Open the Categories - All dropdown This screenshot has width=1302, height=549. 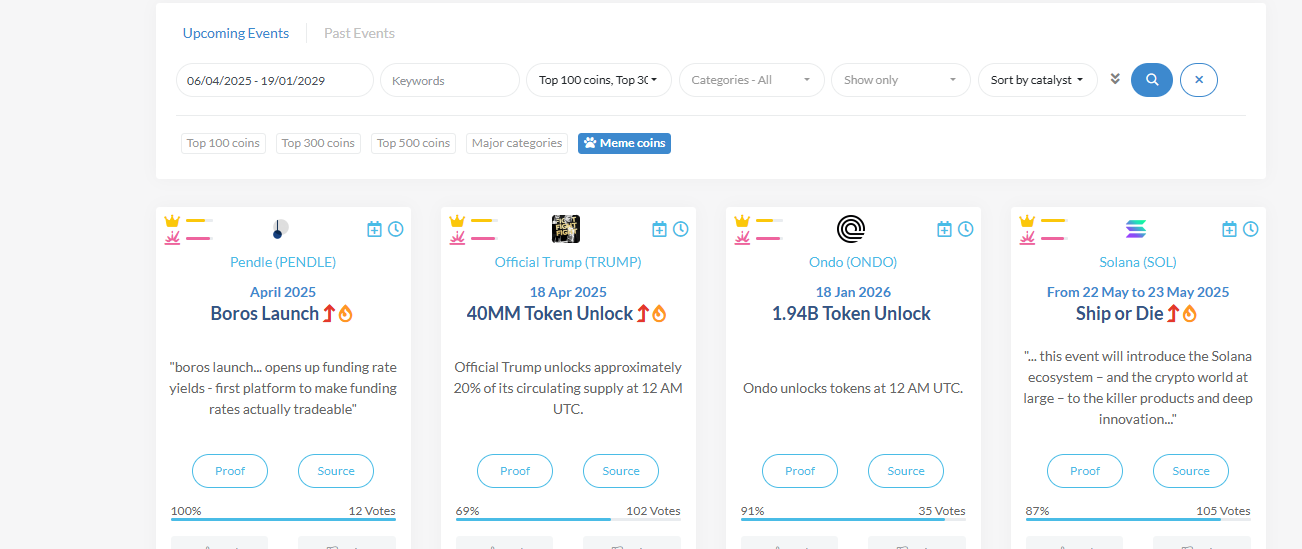tap(752, 80)
